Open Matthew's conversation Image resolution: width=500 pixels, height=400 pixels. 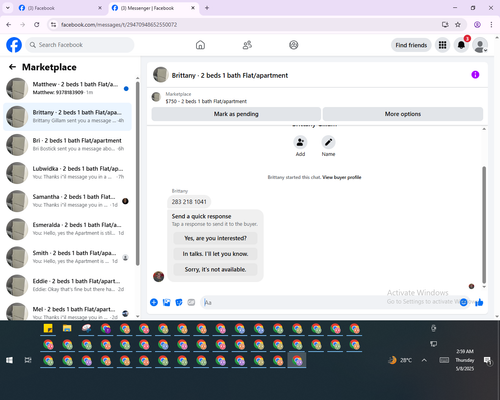68,88
